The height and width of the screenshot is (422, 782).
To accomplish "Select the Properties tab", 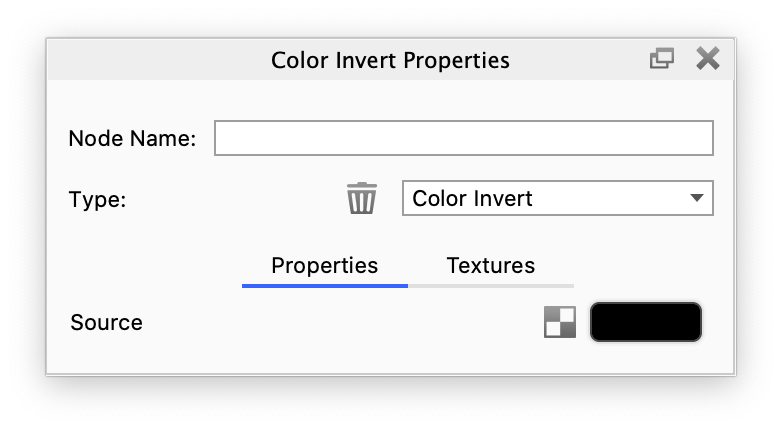I will click(324, 265).
